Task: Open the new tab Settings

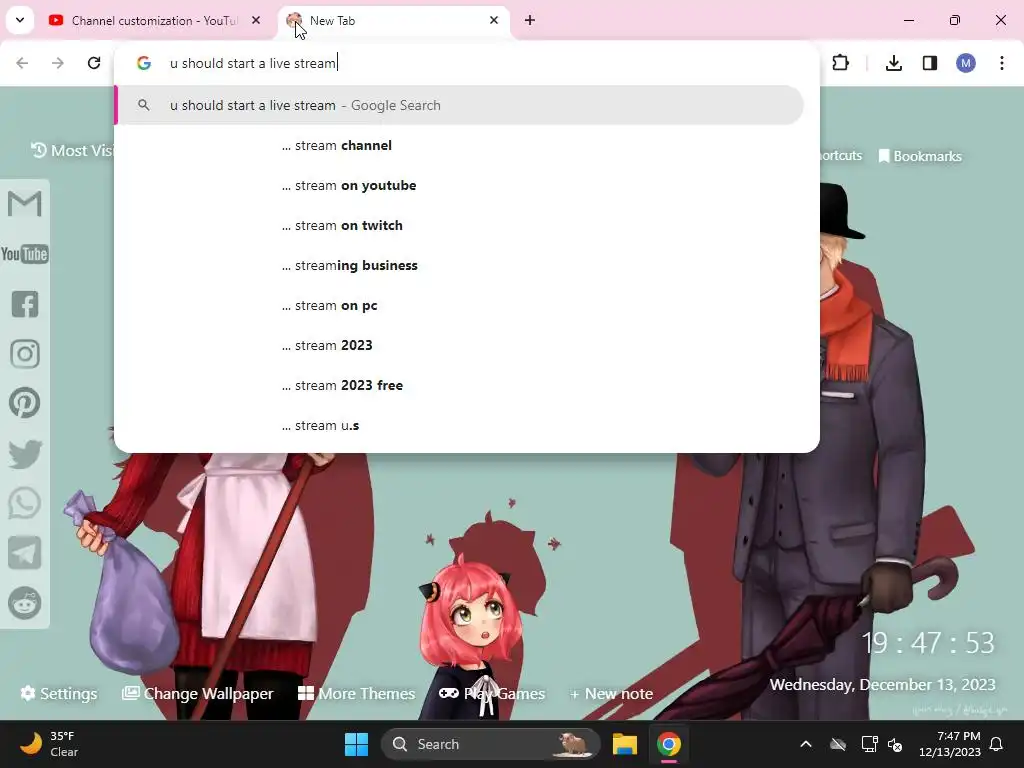Action: [59, 694]
